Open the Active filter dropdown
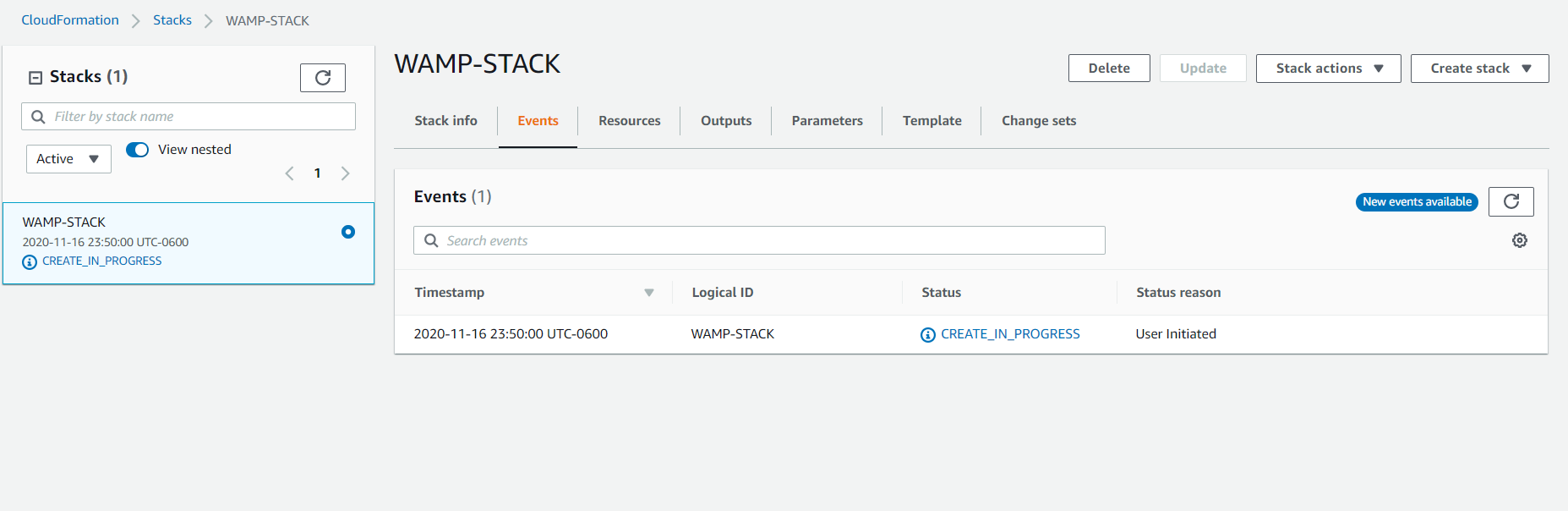 pos(68,159)
